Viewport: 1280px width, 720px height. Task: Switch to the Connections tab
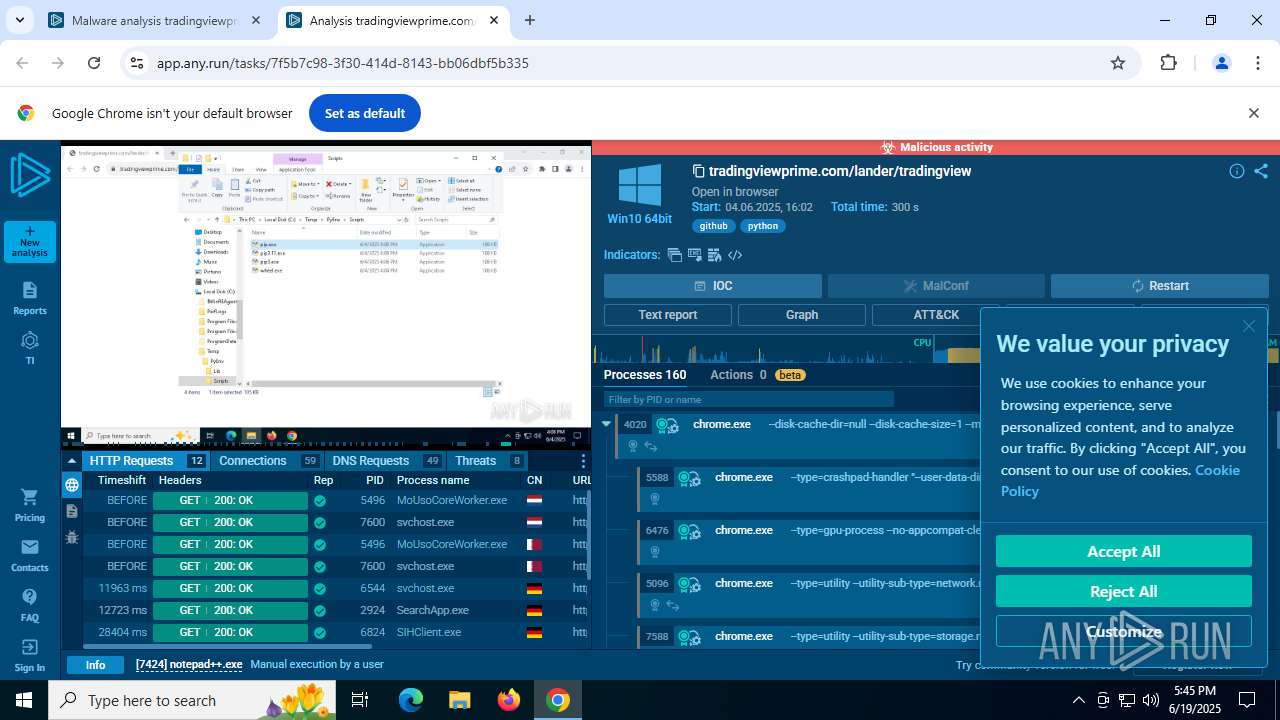[x=268, y=461]
